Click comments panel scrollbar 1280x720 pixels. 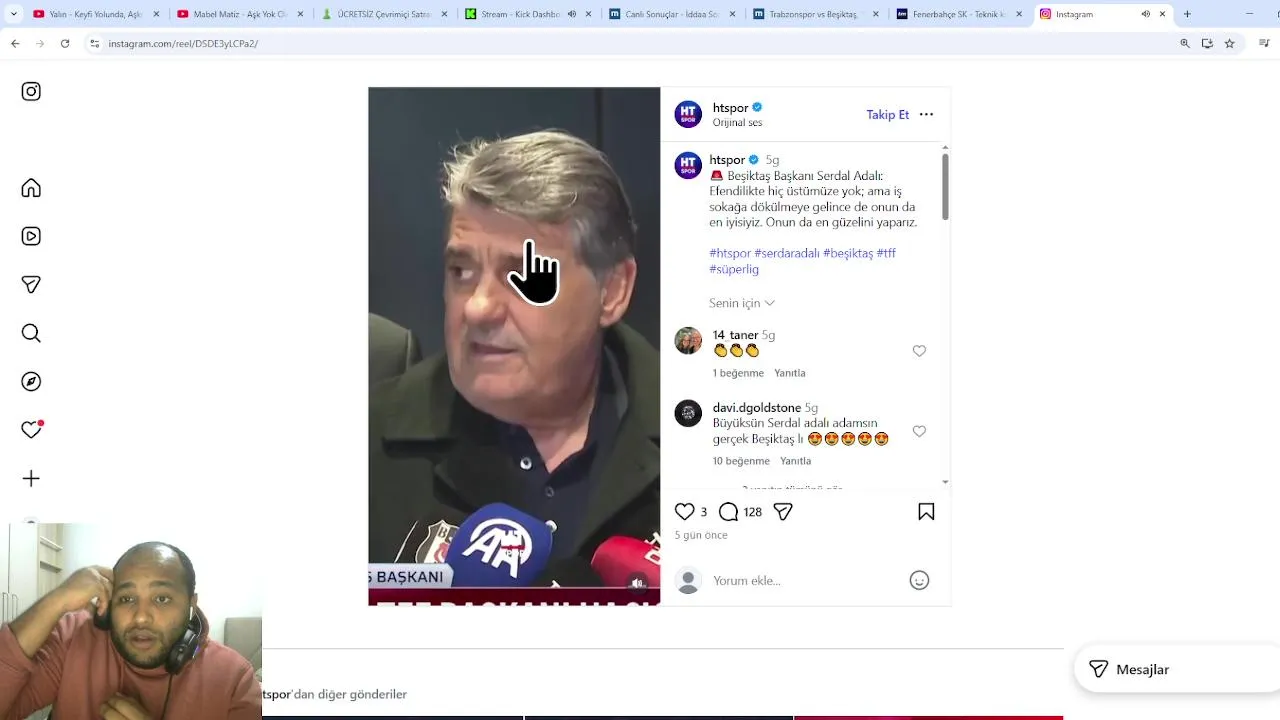[945, 187]
